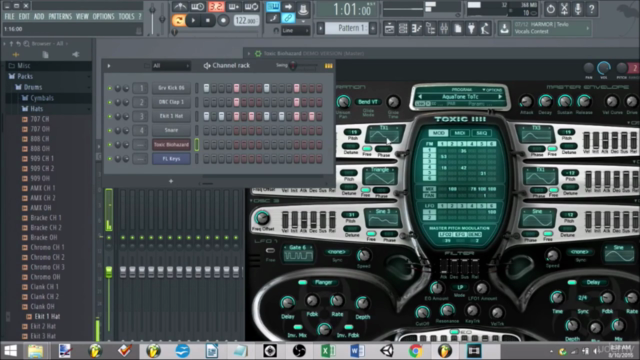Screen dimensions: 640x360
Task: Click the typing keyboard to piano icon
Action: click(x=273, y=7)
